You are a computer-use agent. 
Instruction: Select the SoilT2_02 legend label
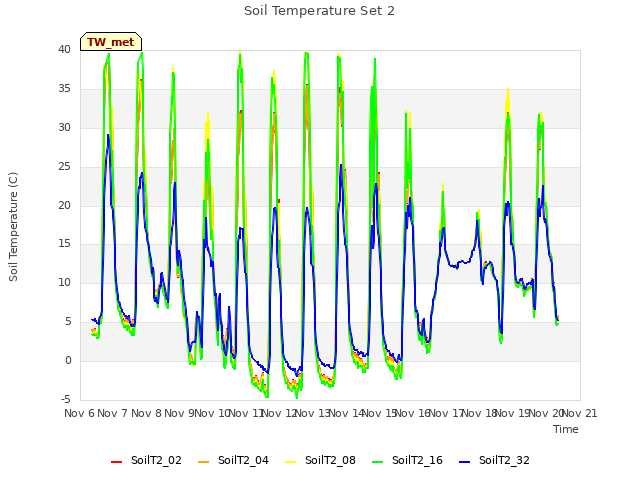coord(156,460)
